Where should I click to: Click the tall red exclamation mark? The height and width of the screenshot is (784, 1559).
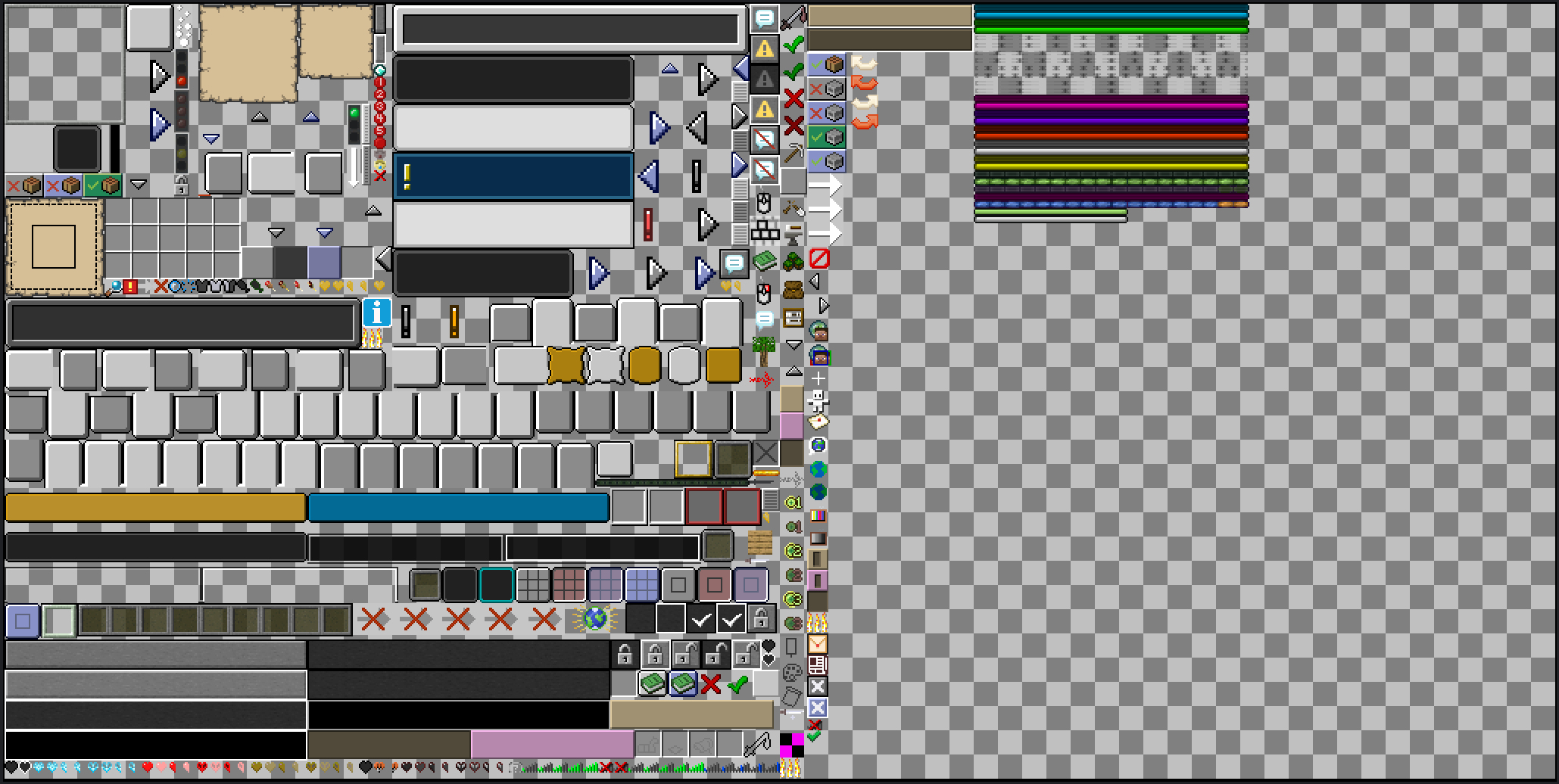click(x=648, y=224)
